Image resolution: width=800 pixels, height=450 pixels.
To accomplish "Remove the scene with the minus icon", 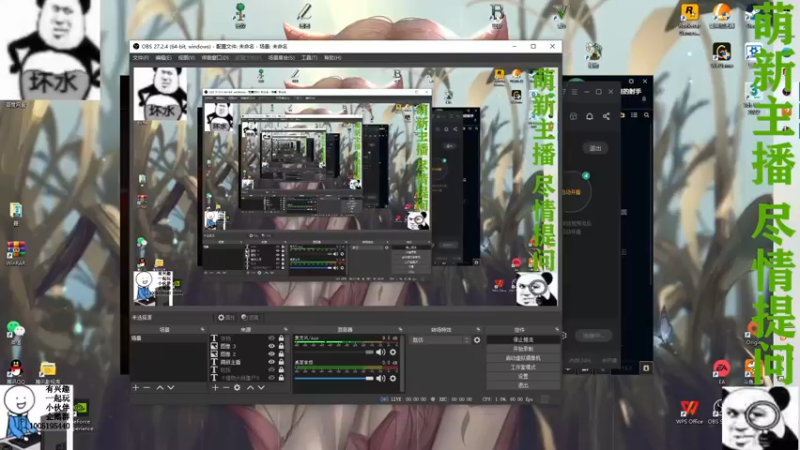I will click(146, 388).
